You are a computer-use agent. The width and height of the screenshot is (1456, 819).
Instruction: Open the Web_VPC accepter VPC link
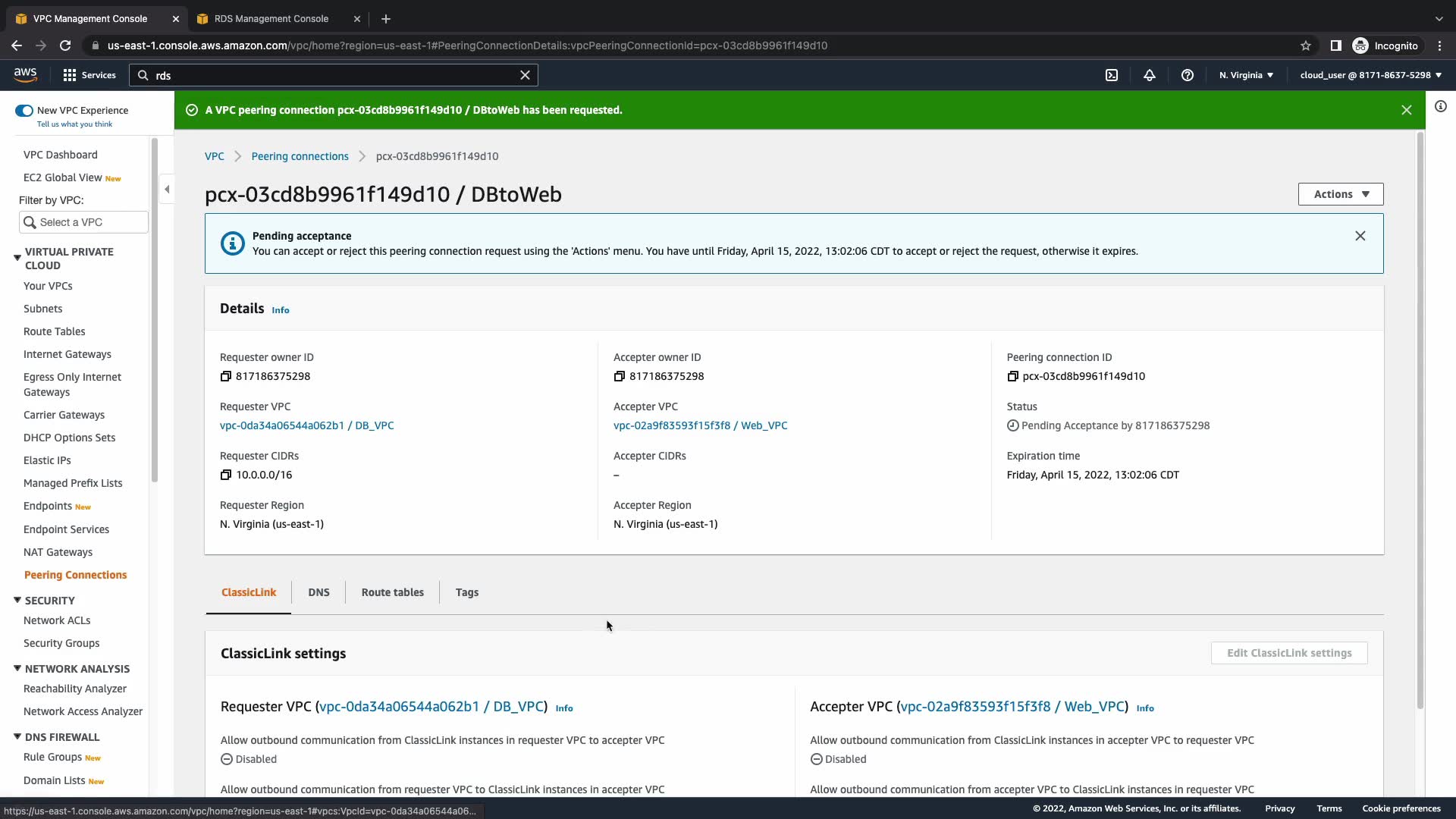click(x=700, y=425)
